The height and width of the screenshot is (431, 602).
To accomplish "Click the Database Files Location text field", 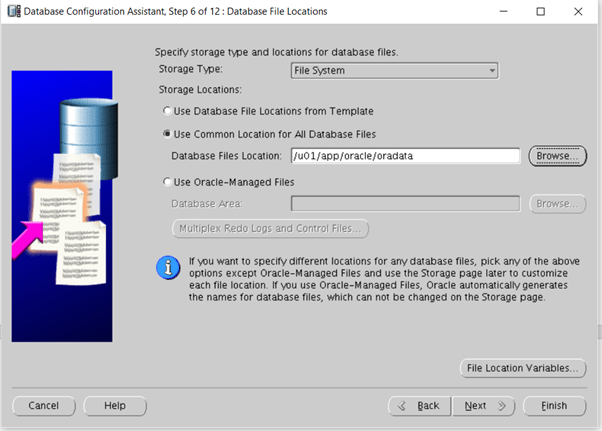I will [x=404, y=156].
